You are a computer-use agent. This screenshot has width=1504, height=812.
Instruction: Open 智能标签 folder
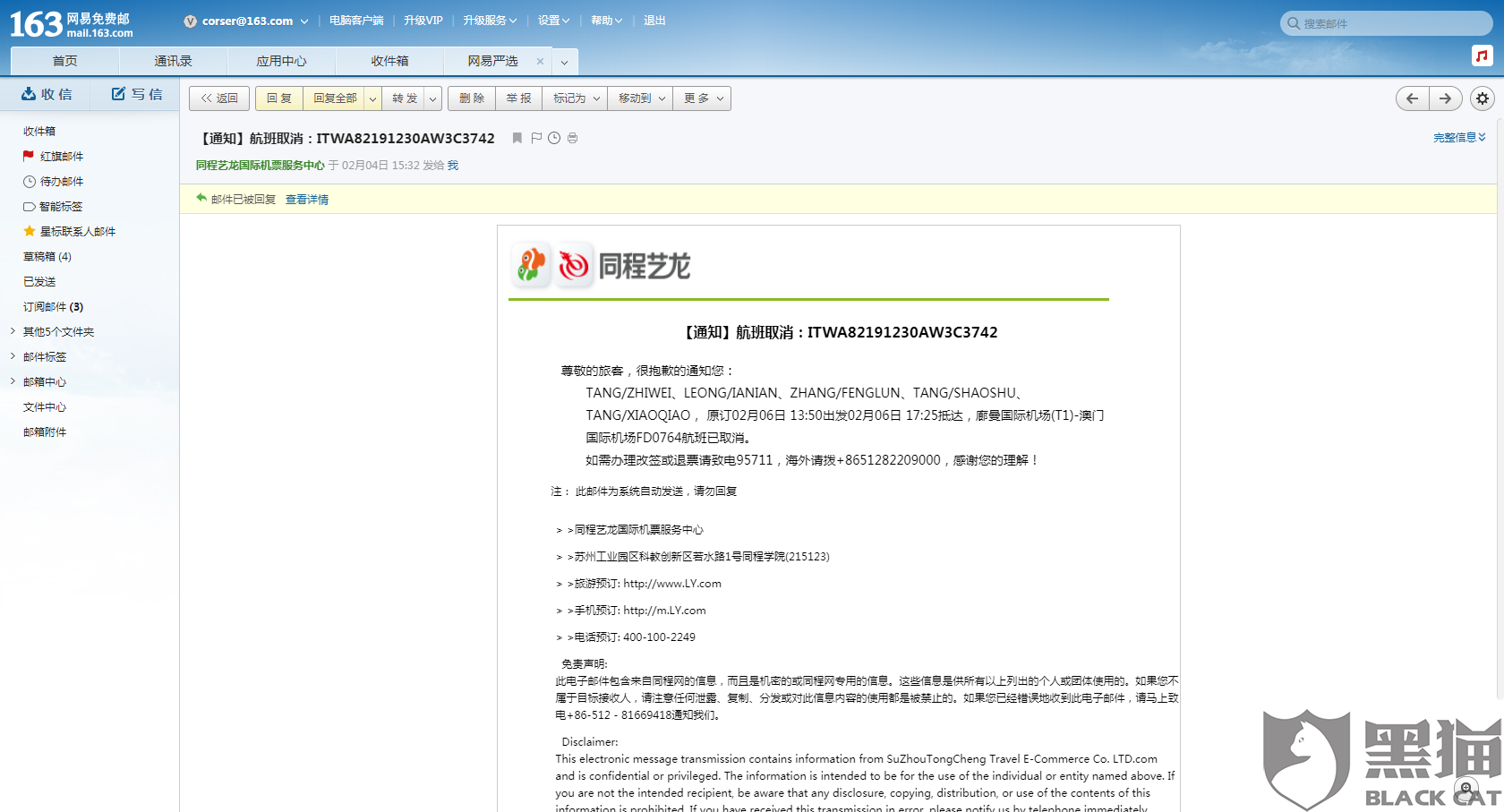pyautogui.click(x=61, y=206)
